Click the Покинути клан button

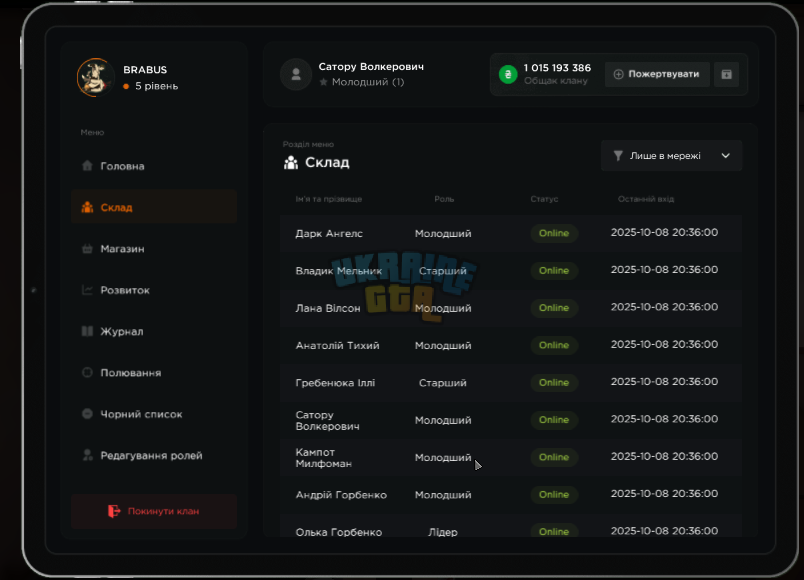coord(154,511)
